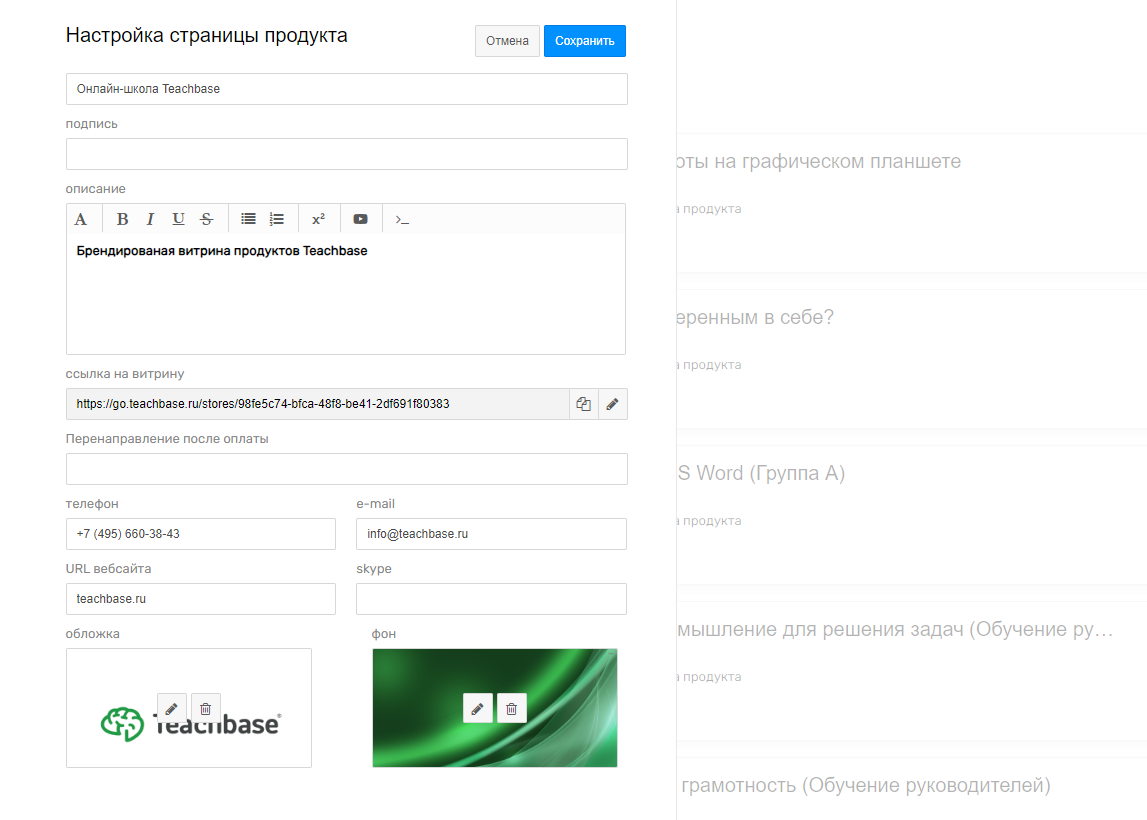Toggle strikethrough formatting in description editor

tap(206, 219)
